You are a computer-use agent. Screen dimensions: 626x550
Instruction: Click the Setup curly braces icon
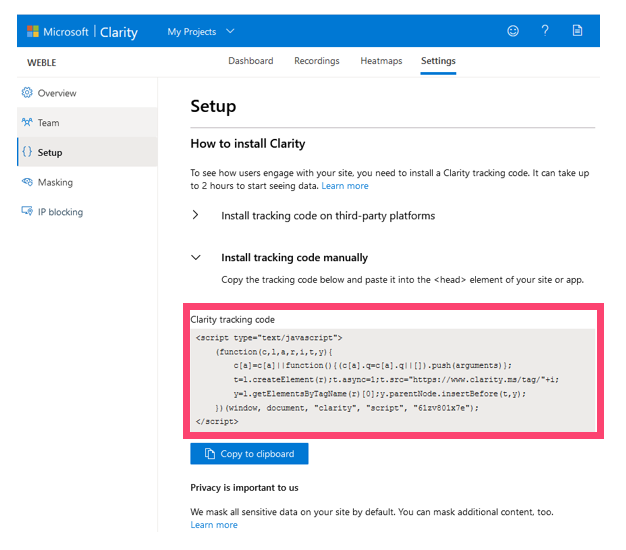tap(27, 152)
